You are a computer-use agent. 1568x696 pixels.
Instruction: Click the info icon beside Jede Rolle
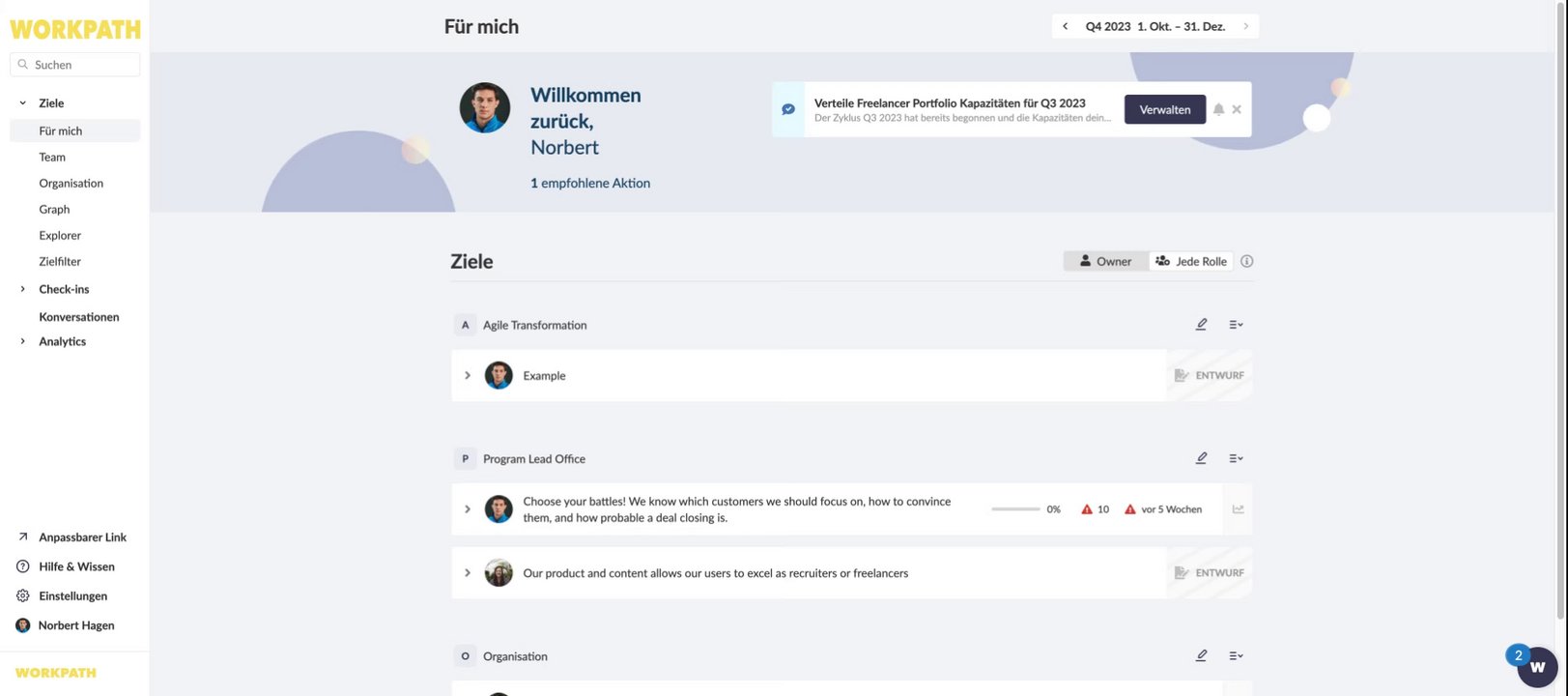[x=1247, y=261]
